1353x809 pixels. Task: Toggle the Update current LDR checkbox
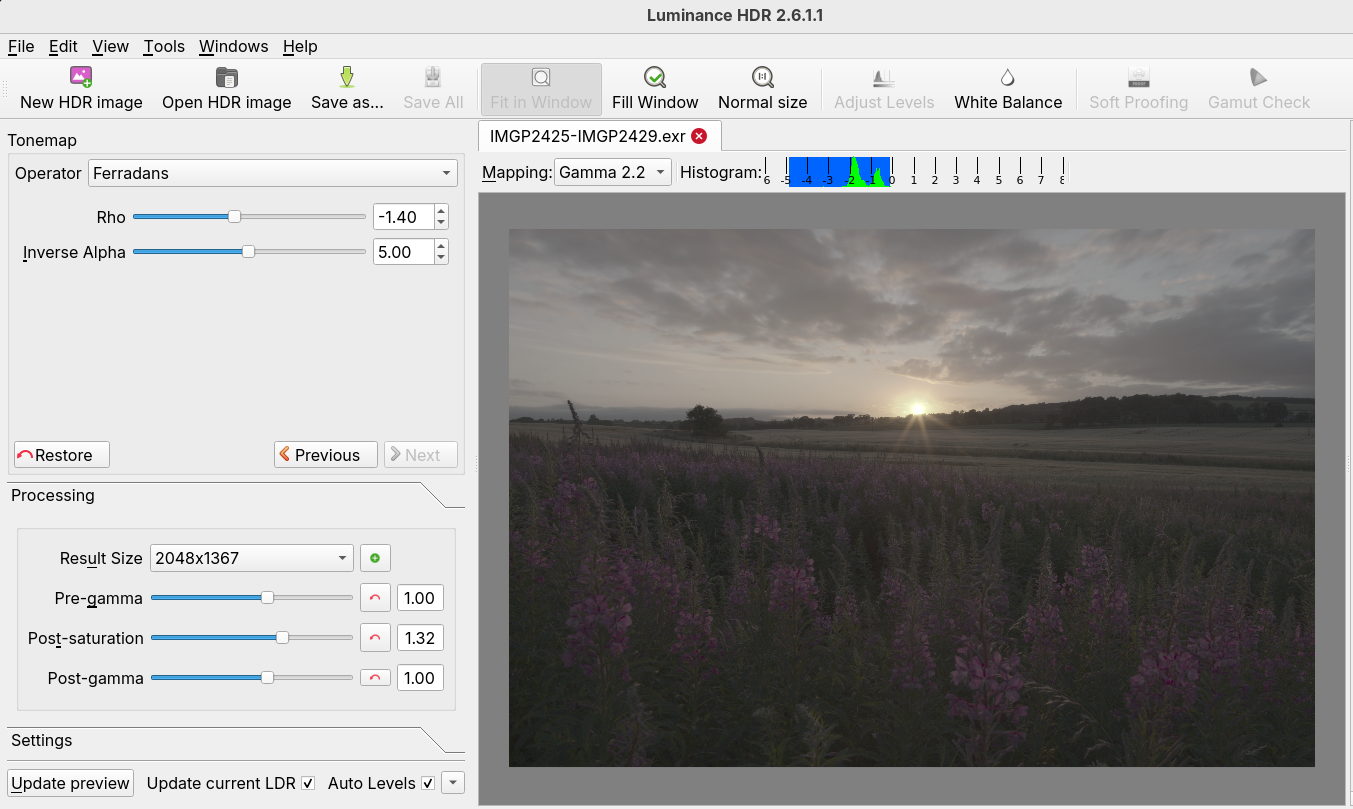pos(308,783)
